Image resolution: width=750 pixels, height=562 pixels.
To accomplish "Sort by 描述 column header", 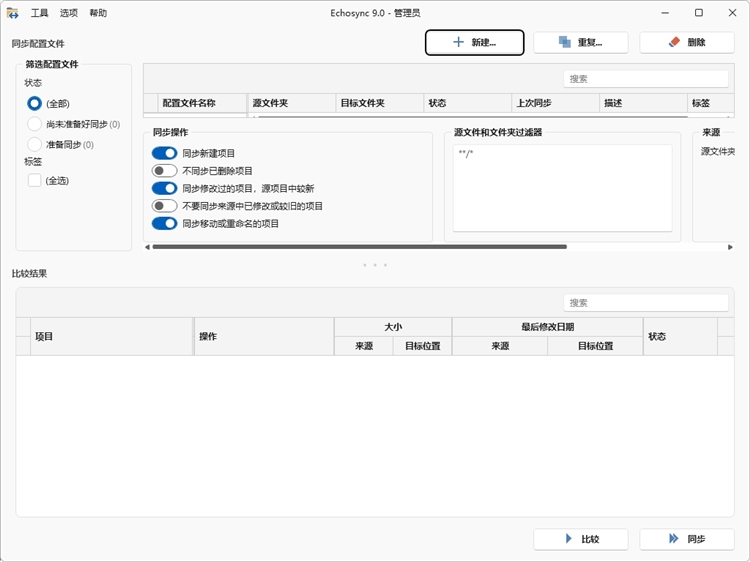I will pos(644,103).
